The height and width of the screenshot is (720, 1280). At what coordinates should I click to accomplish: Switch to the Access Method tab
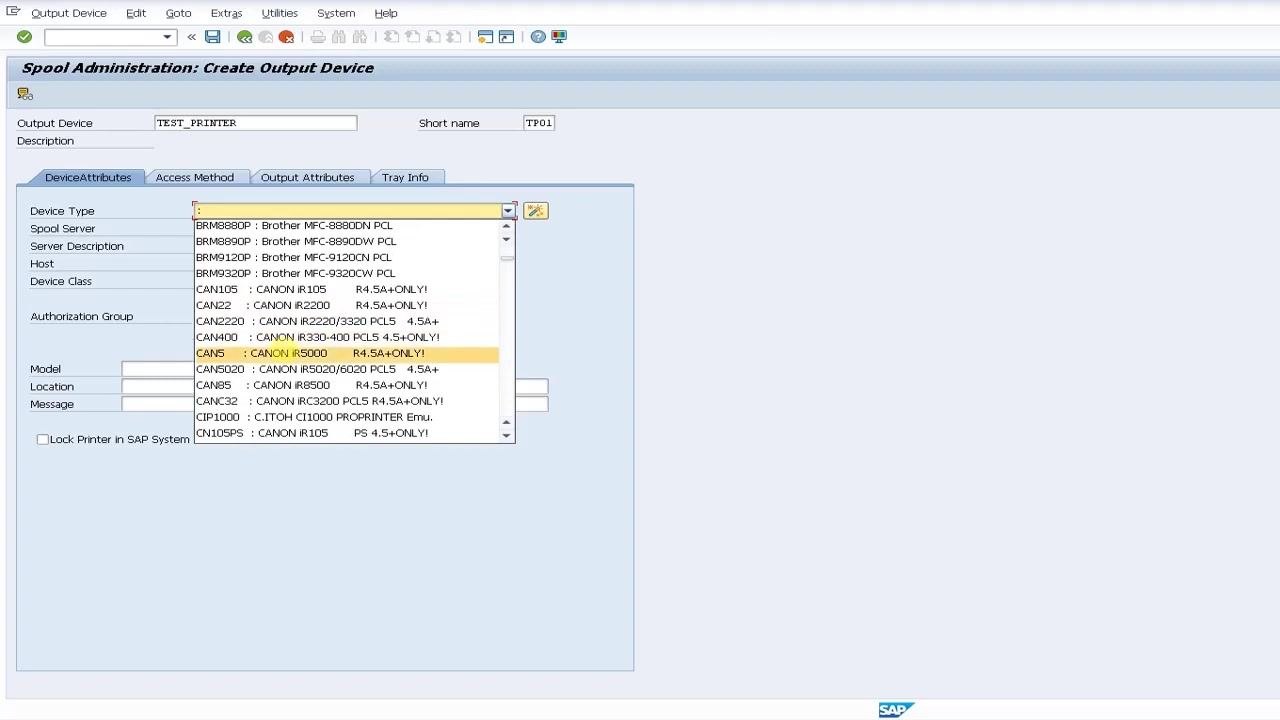click(x=194, y=177)
